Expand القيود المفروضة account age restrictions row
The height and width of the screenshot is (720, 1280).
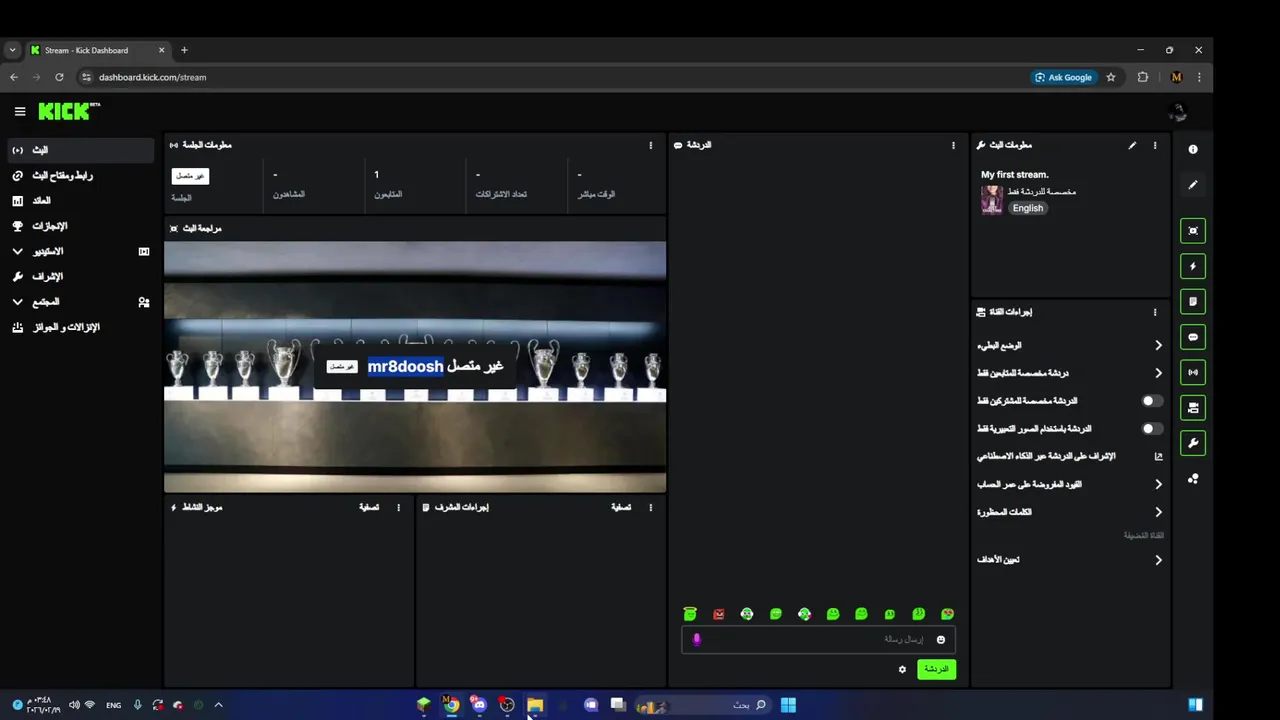pyautogui.click(x=1070, y=484)
